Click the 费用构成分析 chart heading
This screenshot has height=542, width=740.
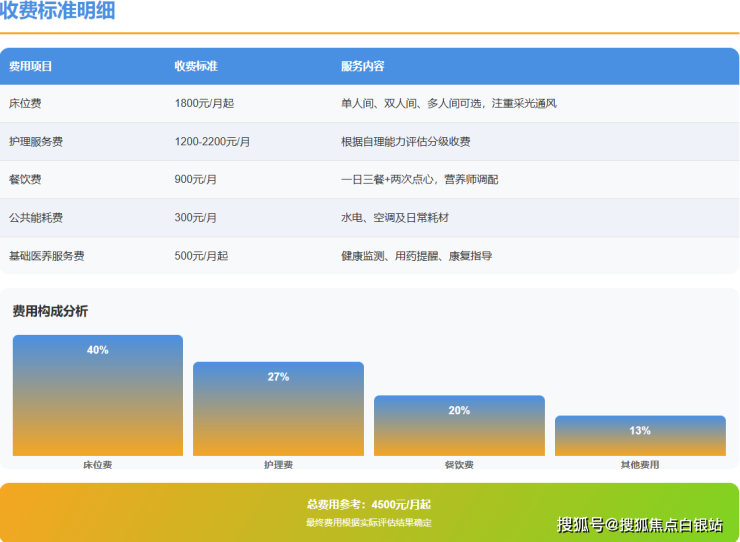[50, 311]
